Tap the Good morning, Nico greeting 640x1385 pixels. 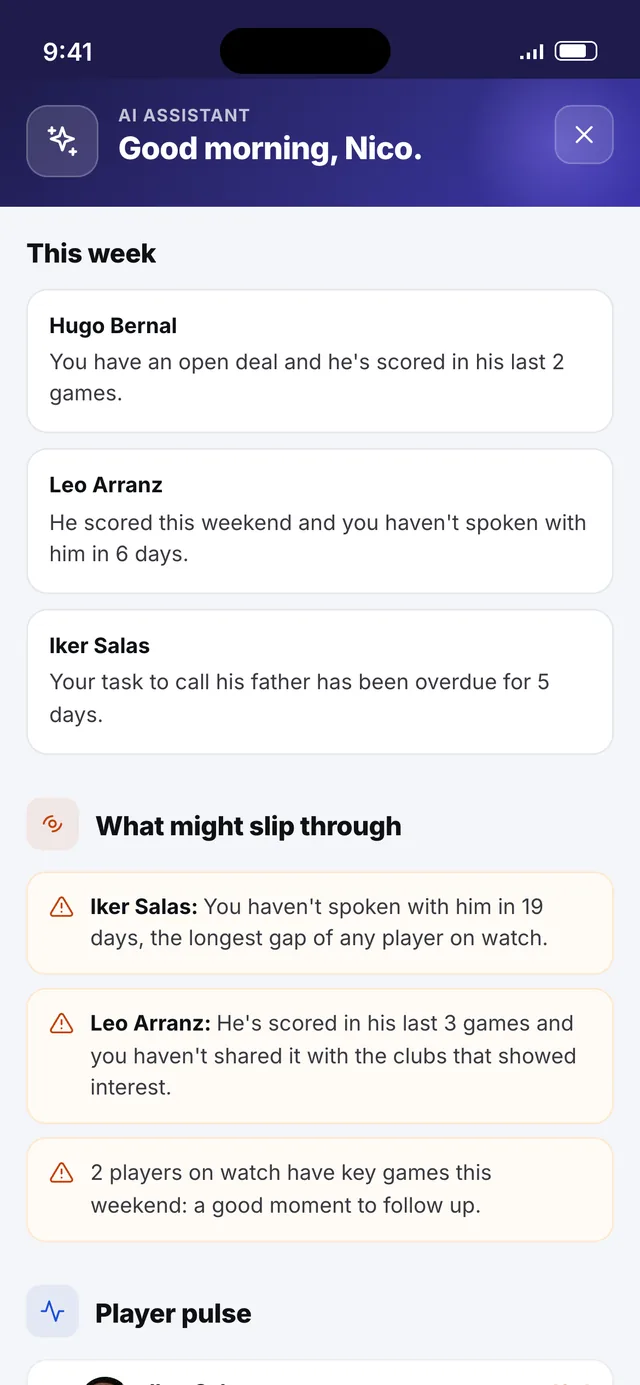[270, 149]
